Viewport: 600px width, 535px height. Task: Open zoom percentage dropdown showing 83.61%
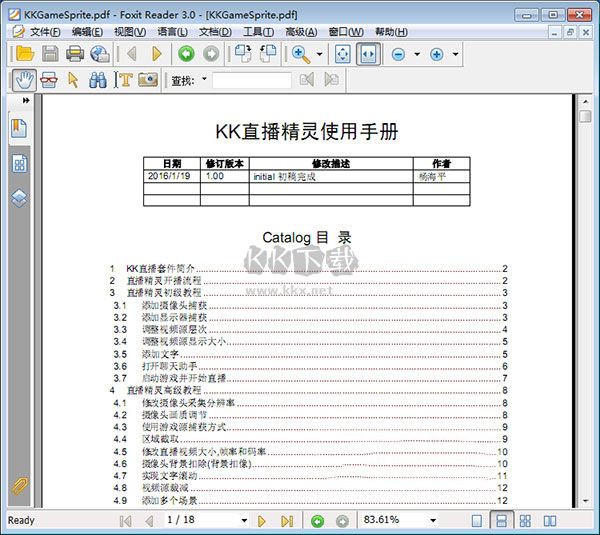433,521
